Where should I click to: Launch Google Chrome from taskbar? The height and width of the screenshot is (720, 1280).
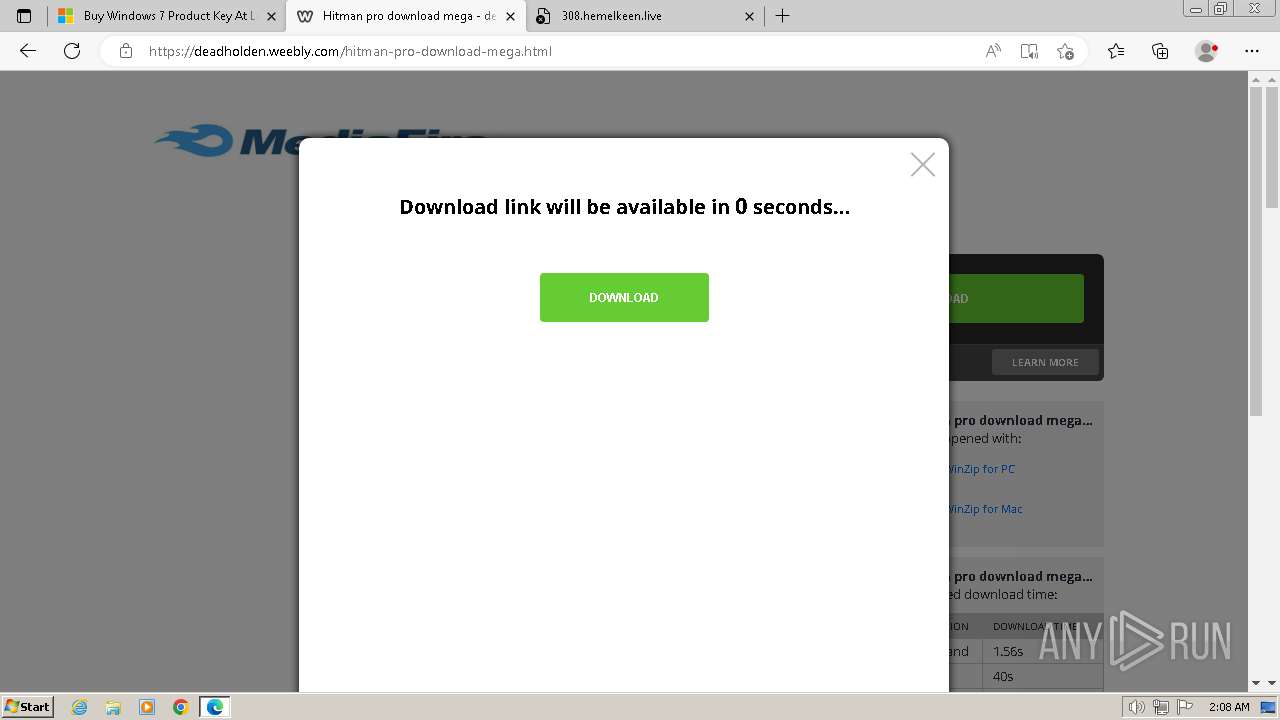[181, 707]
